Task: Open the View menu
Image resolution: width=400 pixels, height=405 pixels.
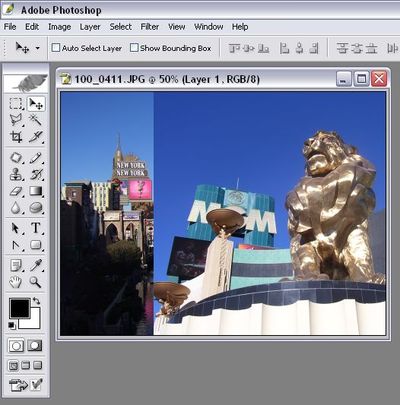Action: (x=176, y=27)
